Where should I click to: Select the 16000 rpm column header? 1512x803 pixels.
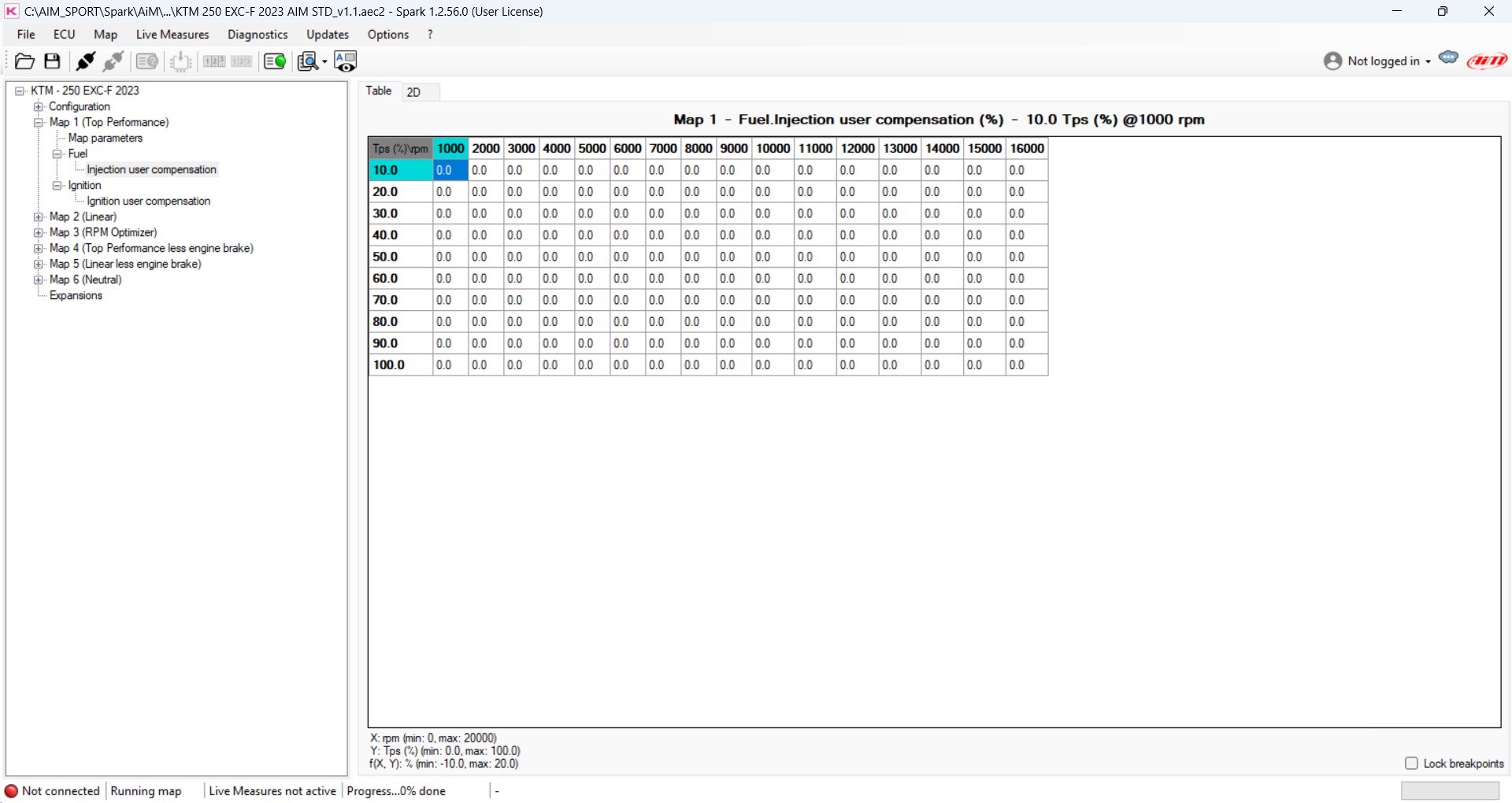1027,149
